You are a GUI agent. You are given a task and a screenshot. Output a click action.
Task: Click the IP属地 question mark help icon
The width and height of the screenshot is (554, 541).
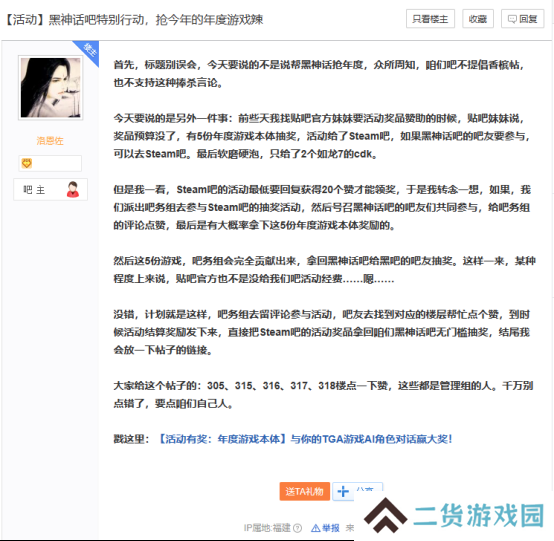298,528
